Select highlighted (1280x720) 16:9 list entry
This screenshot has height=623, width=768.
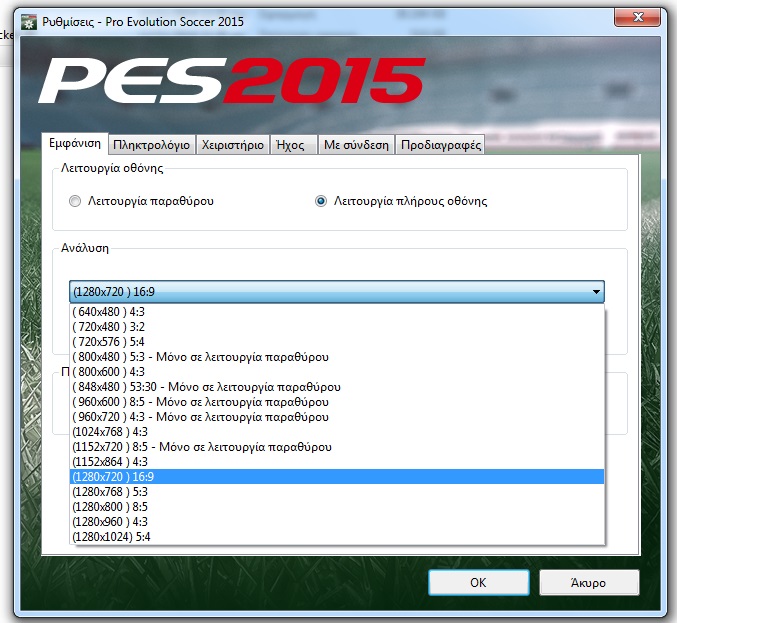tap(337, 477)
